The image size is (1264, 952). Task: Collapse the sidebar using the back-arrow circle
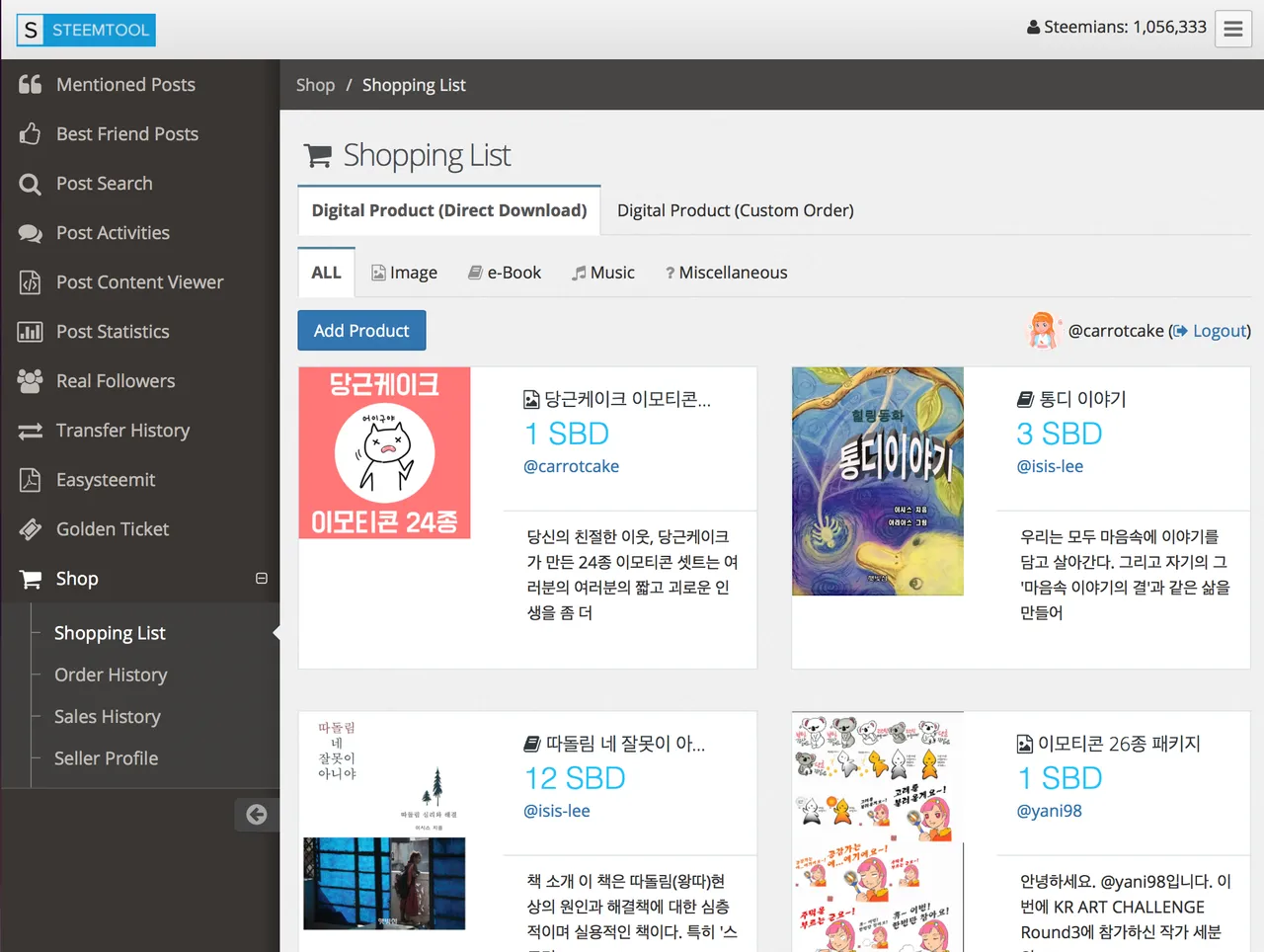click(257, 815)
